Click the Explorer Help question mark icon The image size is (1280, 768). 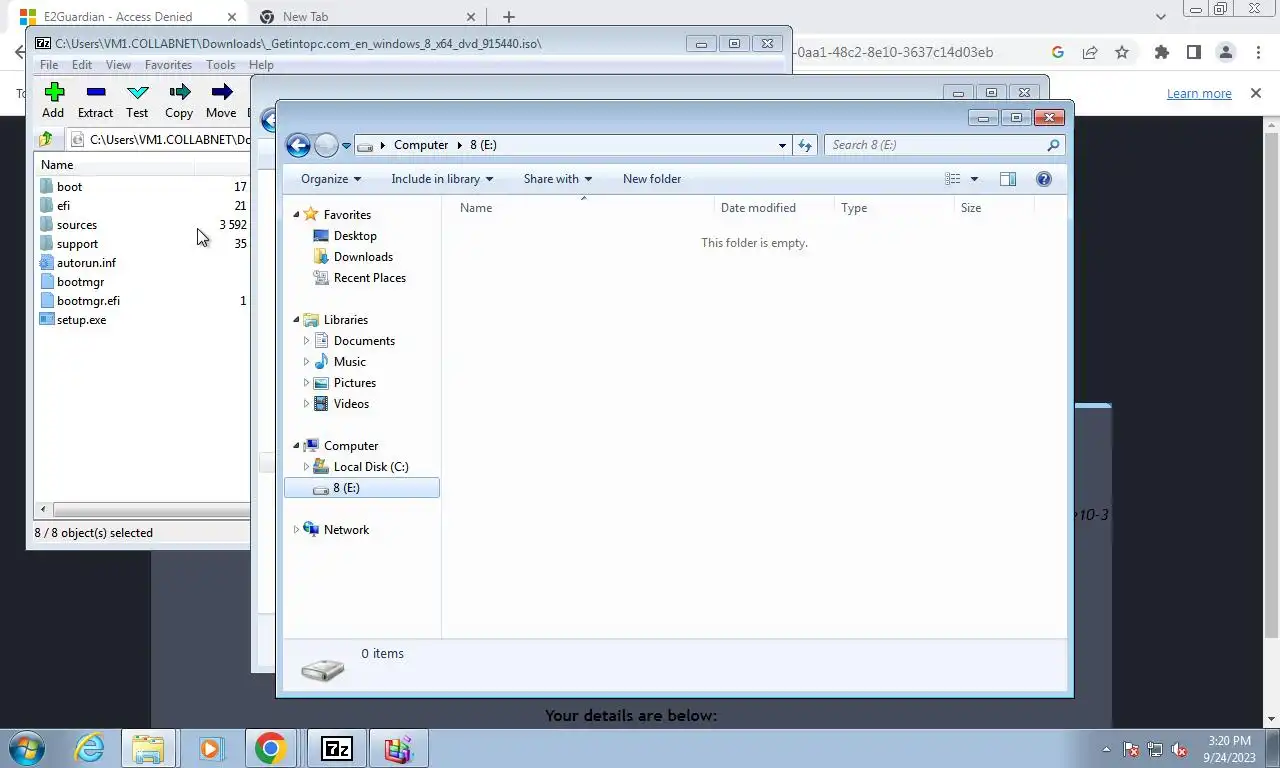[1044, 179]
